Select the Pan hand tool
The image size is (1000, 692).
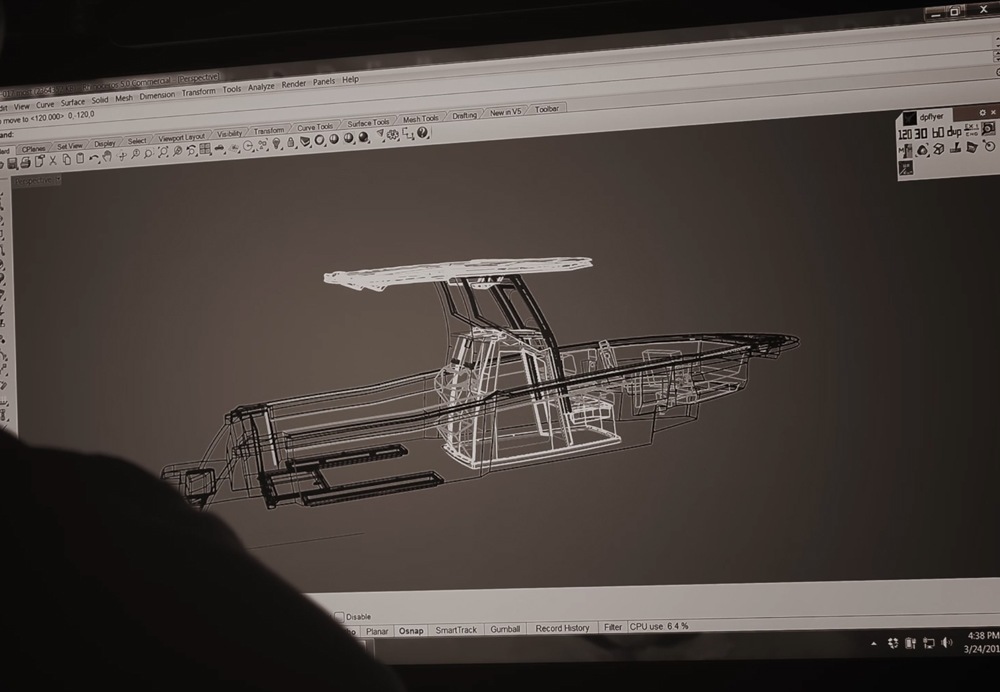tap(107, 156)
